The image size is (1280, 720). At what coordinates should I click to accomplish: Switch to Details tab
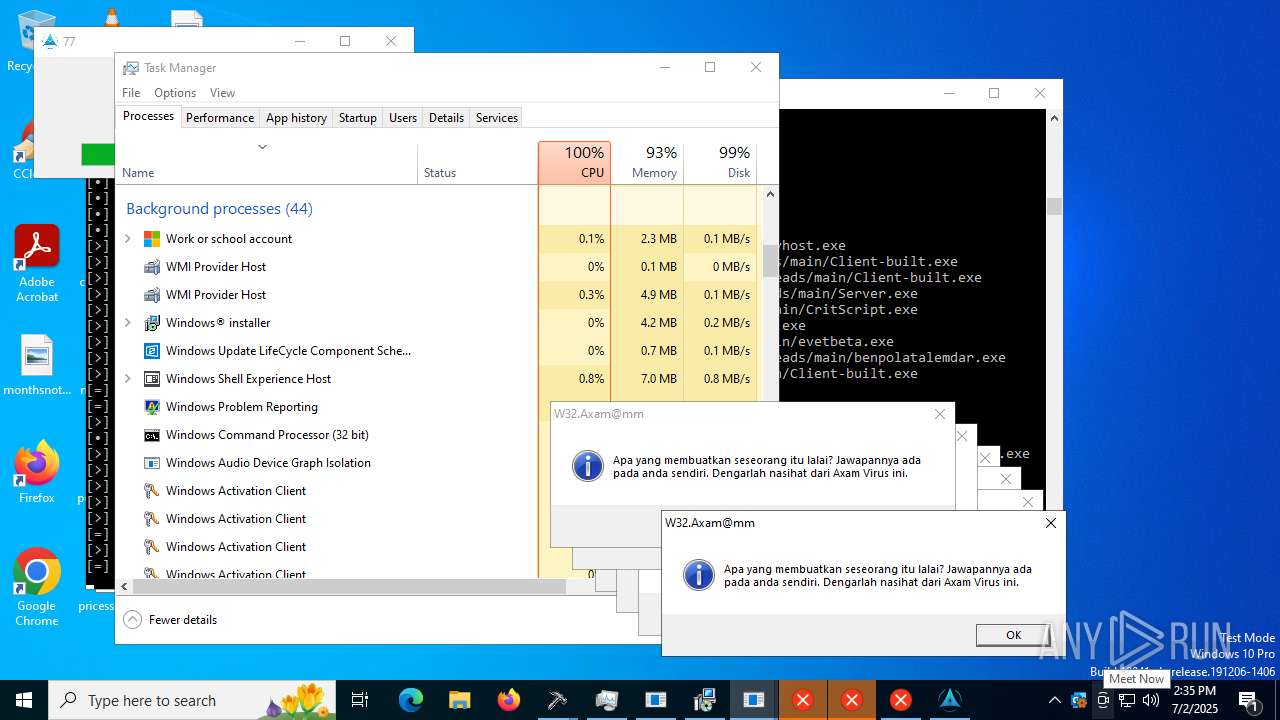coord(446,117)
